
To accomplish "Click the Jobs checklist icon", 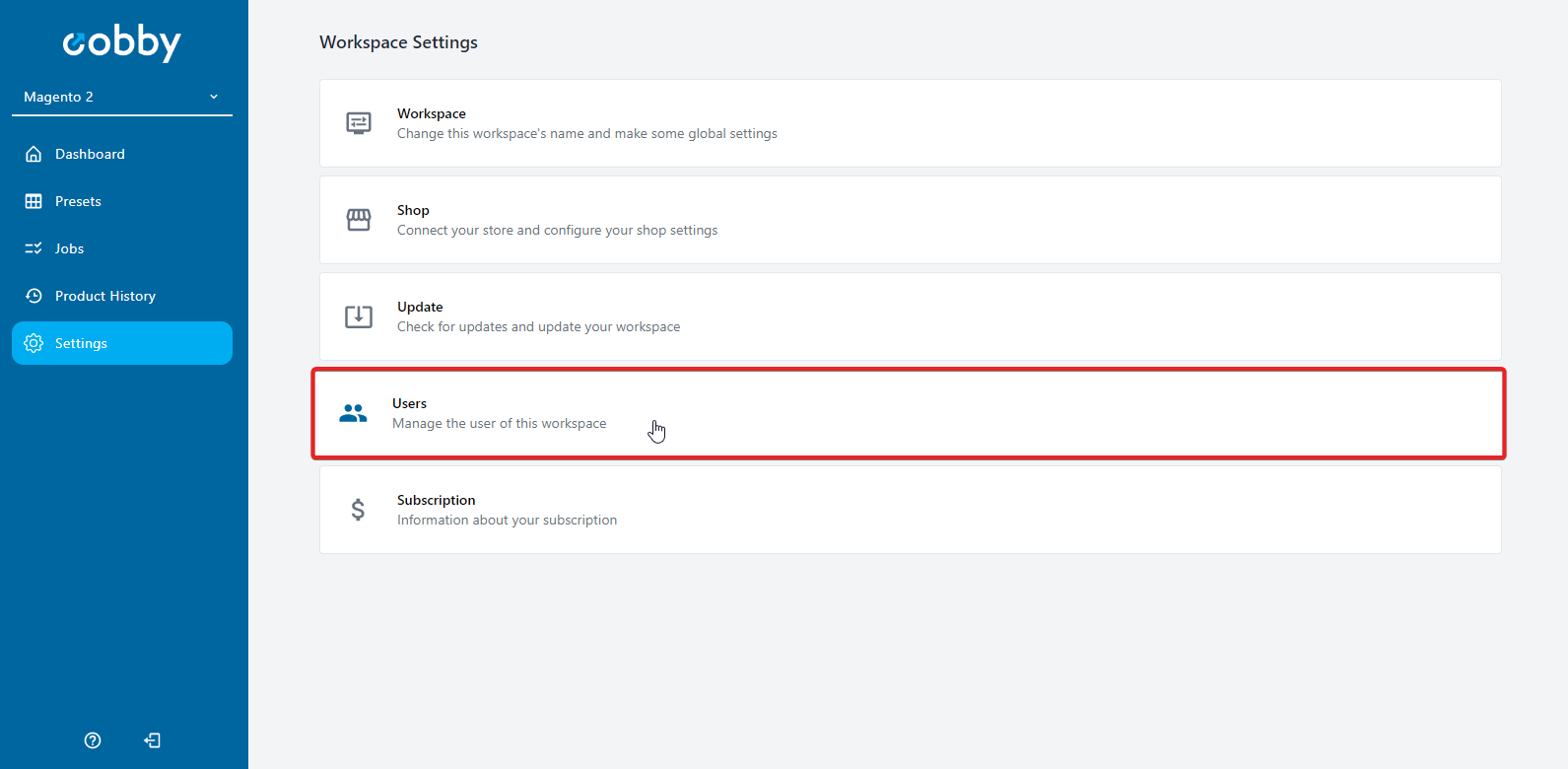I will click(34, 248).
